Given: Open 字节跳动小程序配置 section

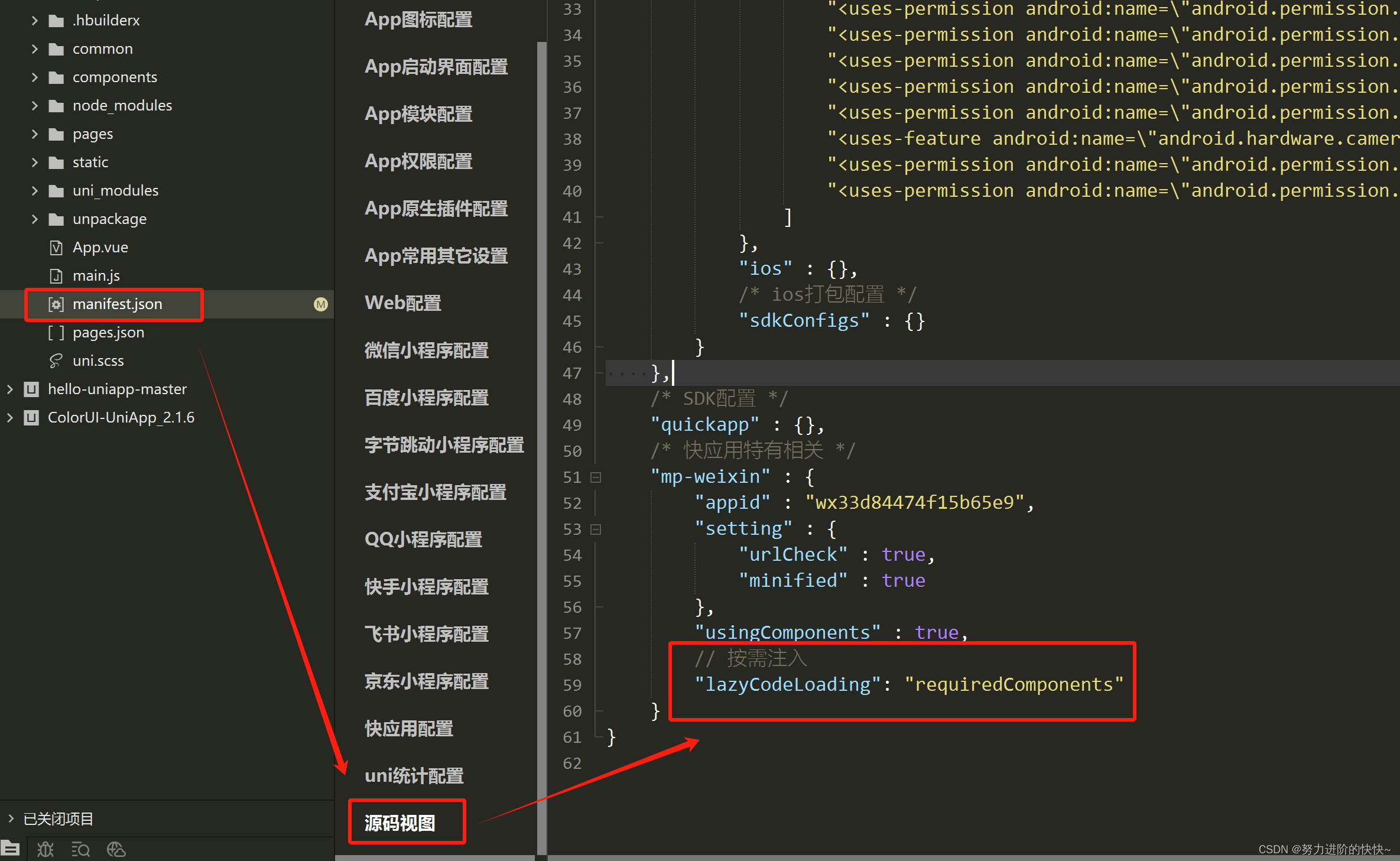Looking at the screenshot, I should click(x=444, y=445).
